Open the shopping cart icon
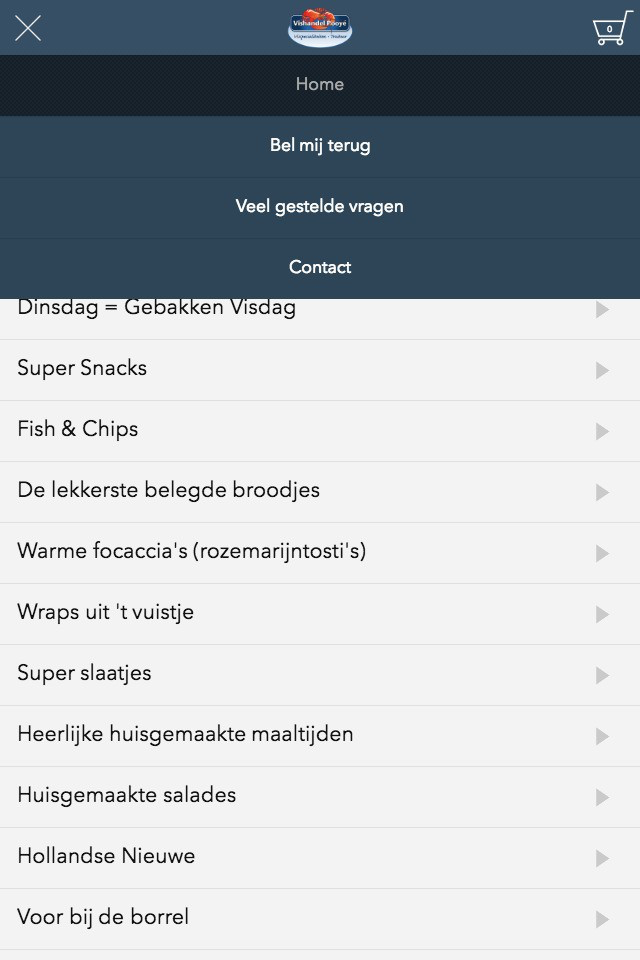 tap(610, 28)
